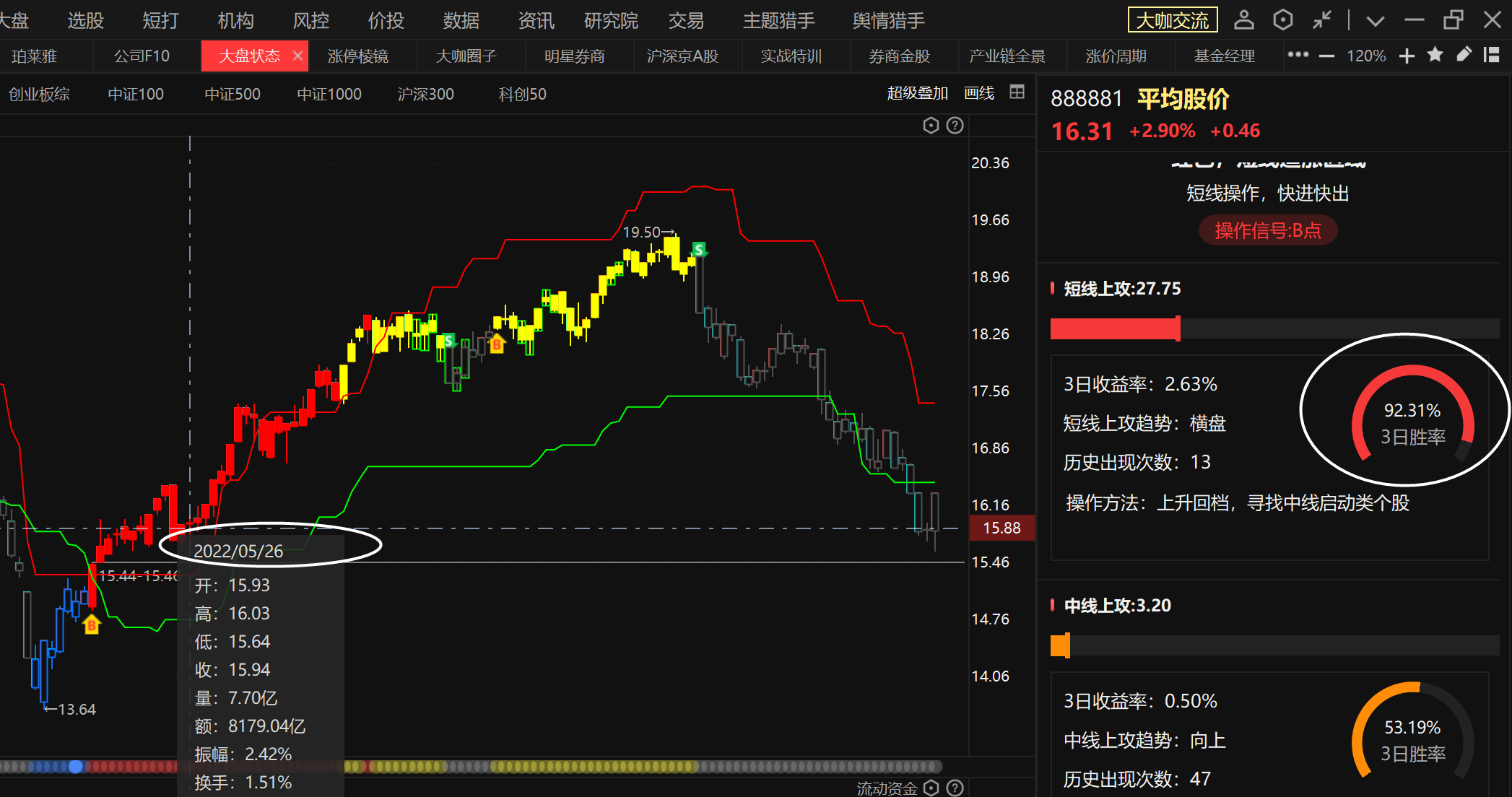This screenshot has height=797, width=1512.
Task: Select the 中证500 index
Action: (x=233, y=94)
